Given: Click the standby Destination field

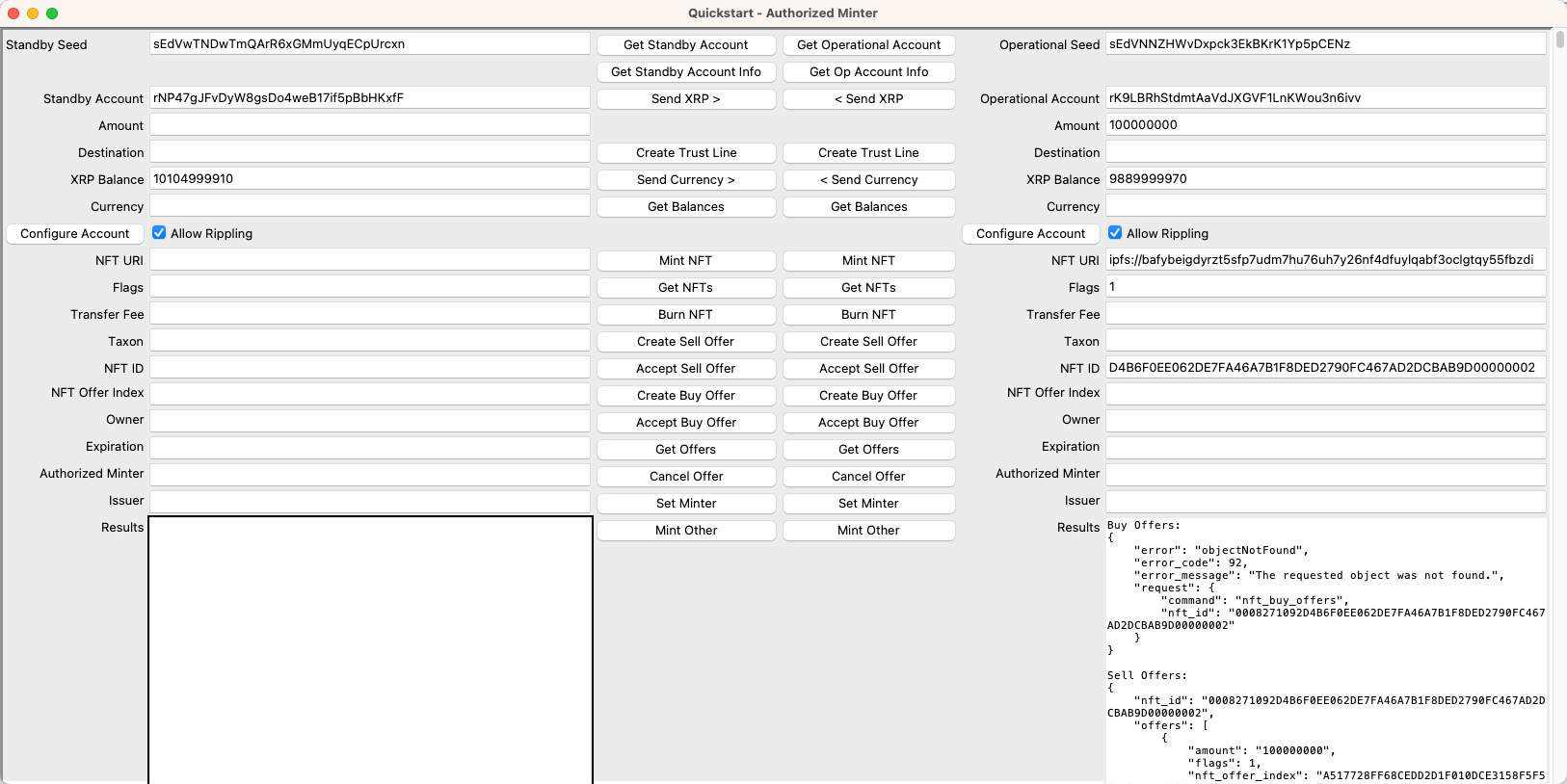Looking at the screenshot, I should coord(369,152).
